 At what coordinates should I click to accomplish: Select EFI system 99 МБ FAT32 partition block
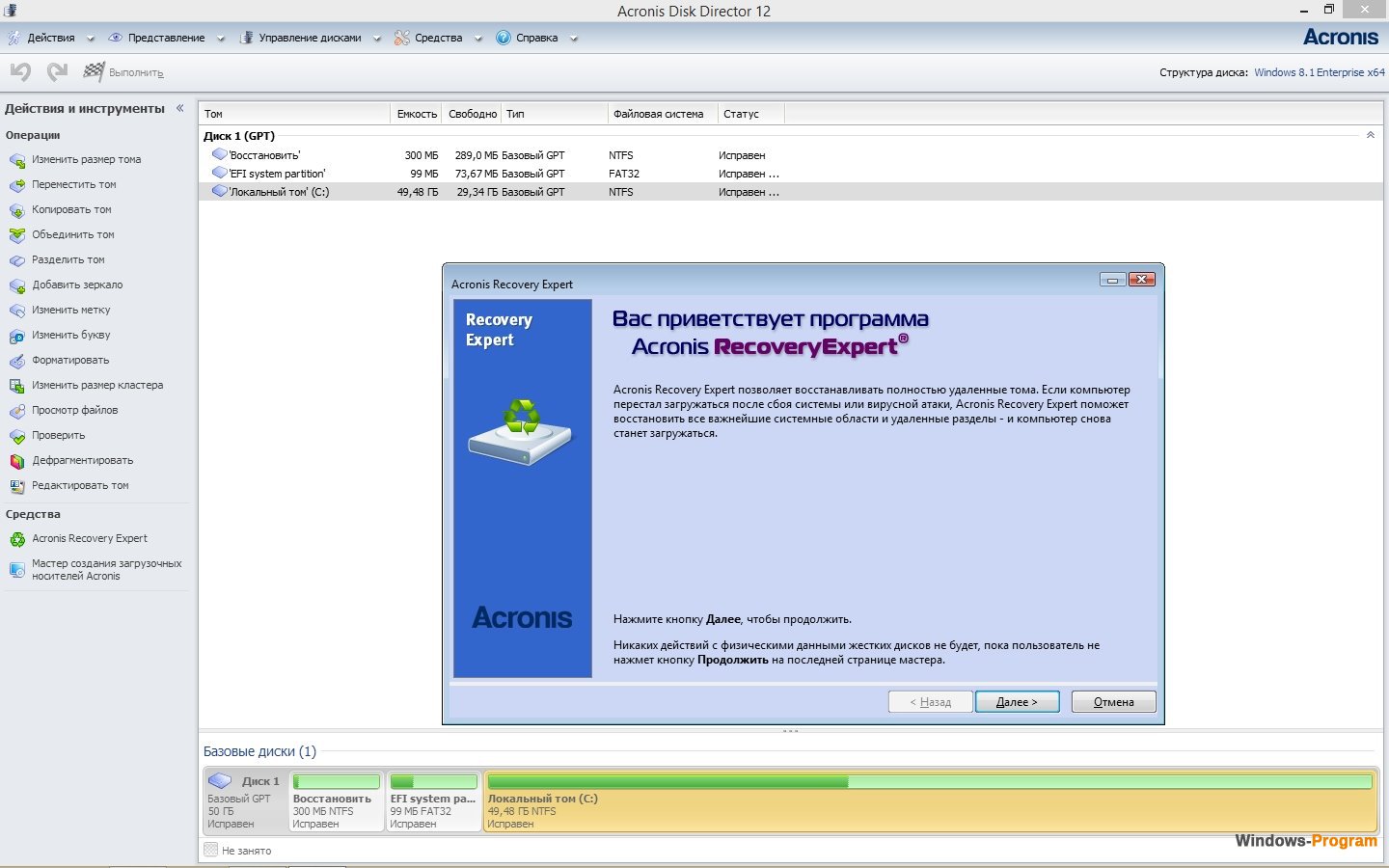click(433, 800)
